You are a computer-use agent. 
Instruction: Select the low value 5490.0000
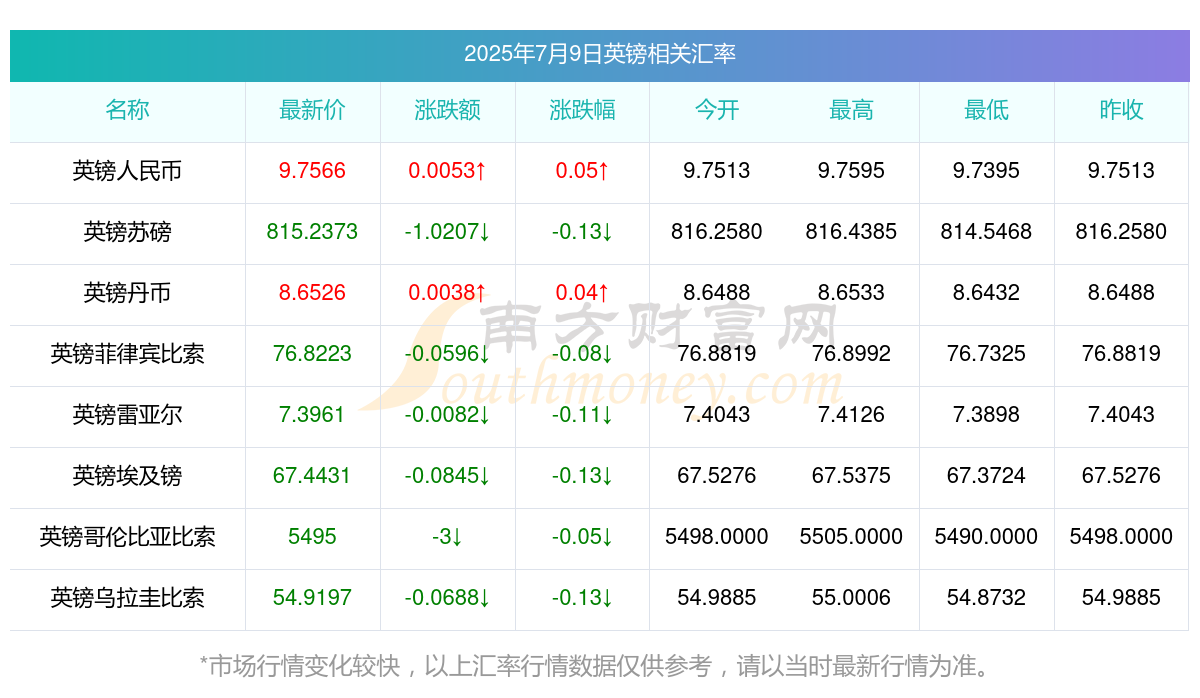[x=986, y=537]
